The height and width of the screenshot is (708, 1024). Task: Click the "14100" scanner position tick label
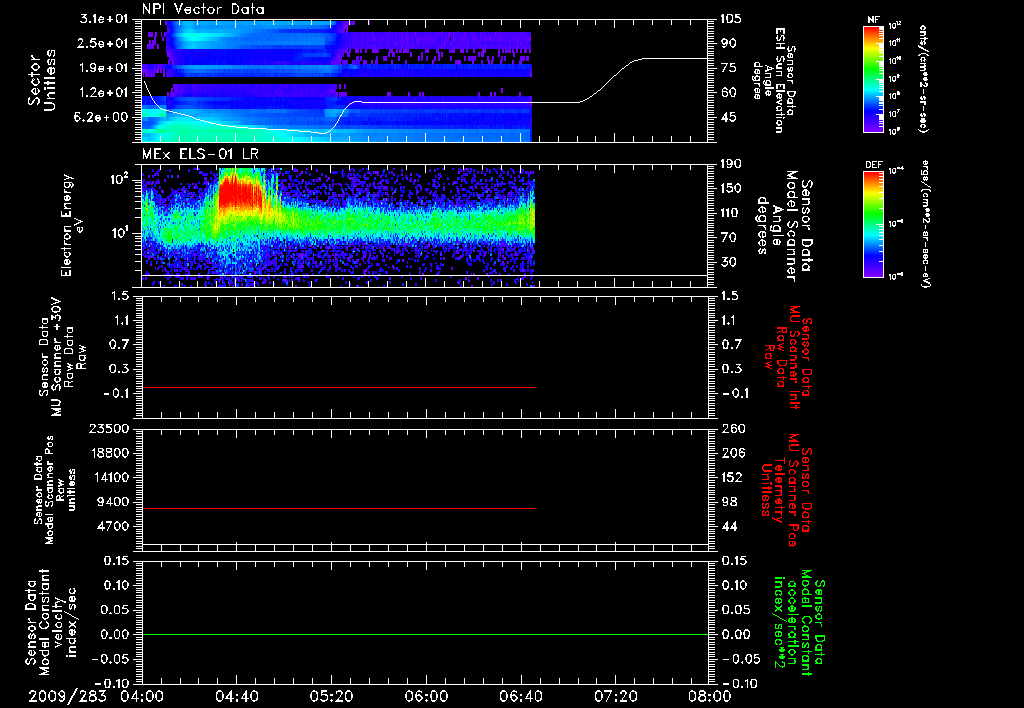coord(111,477)
